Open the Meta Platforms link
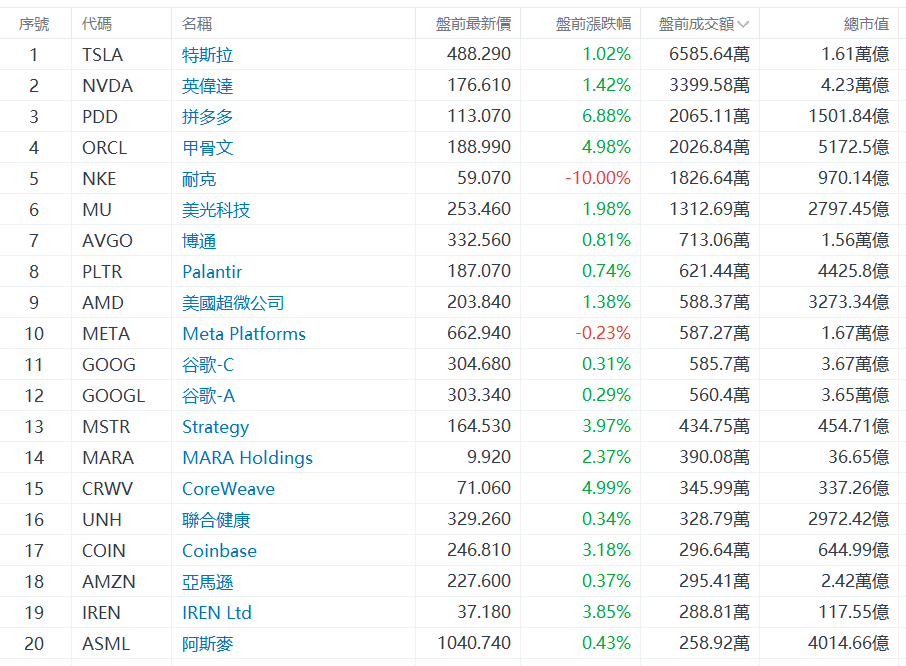This screenshot has height=666, width=906. click(244, 334)
